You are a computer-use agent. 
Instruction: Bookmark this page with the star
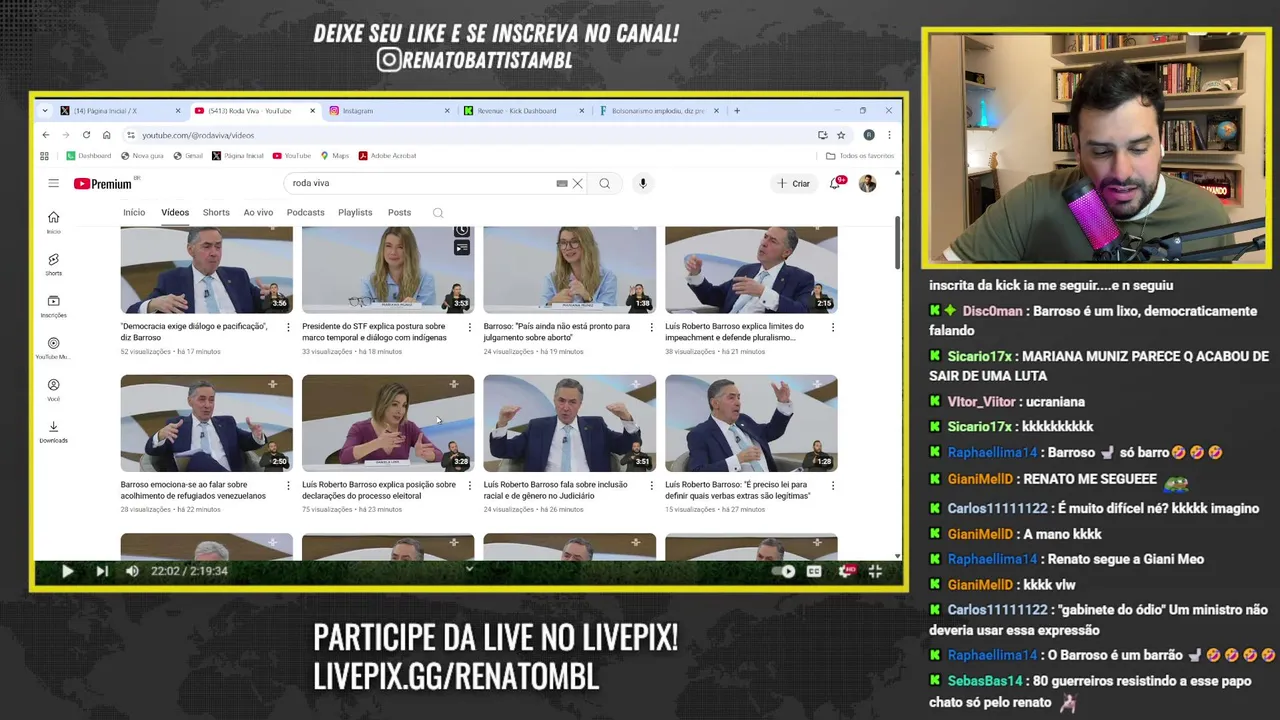841,135
